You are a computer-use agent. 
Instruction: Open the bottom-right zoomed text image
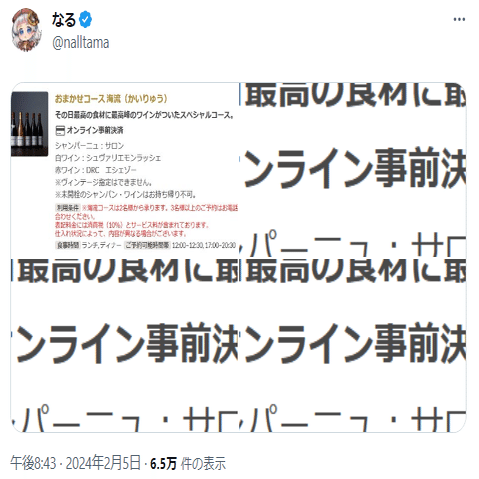353,345
